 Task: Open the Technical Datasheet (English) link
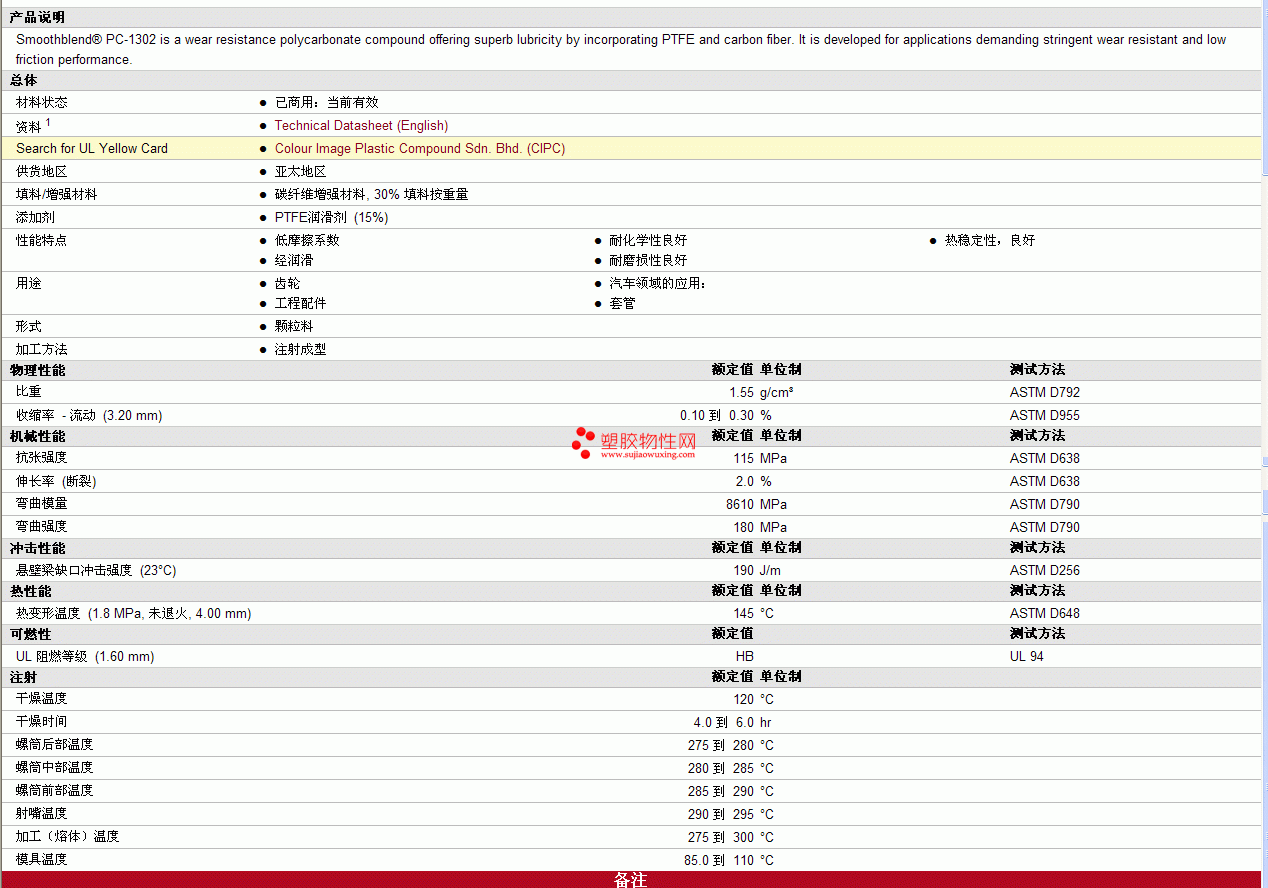point(361,125)
